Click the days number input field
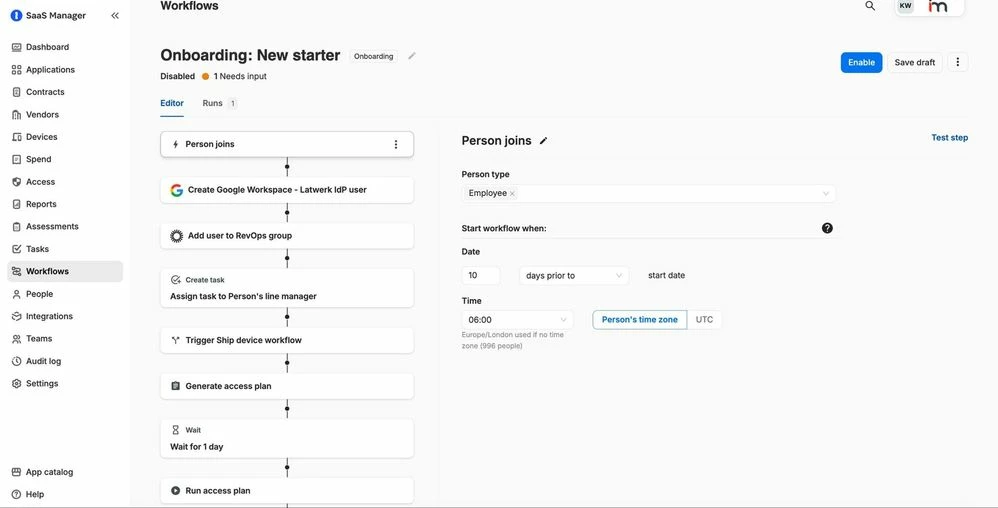 coord(481,276)
